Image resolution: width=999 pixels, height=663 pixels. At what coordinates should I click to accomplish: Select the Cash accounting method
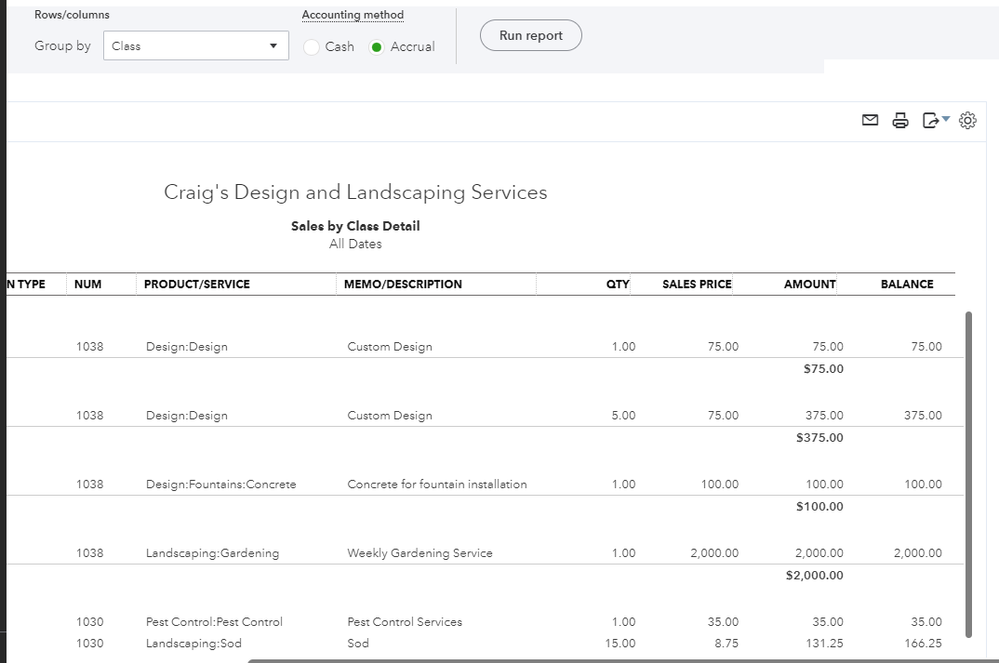[312, 47]
